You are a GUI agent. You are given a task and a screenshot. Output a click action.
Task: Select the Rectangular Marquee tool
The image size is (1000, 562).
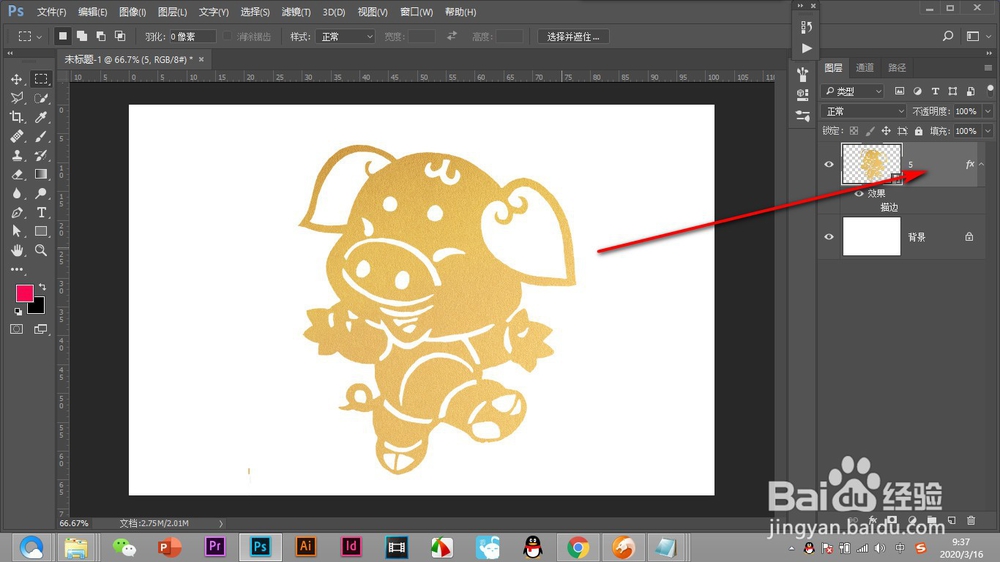click(x=41, y=79)
